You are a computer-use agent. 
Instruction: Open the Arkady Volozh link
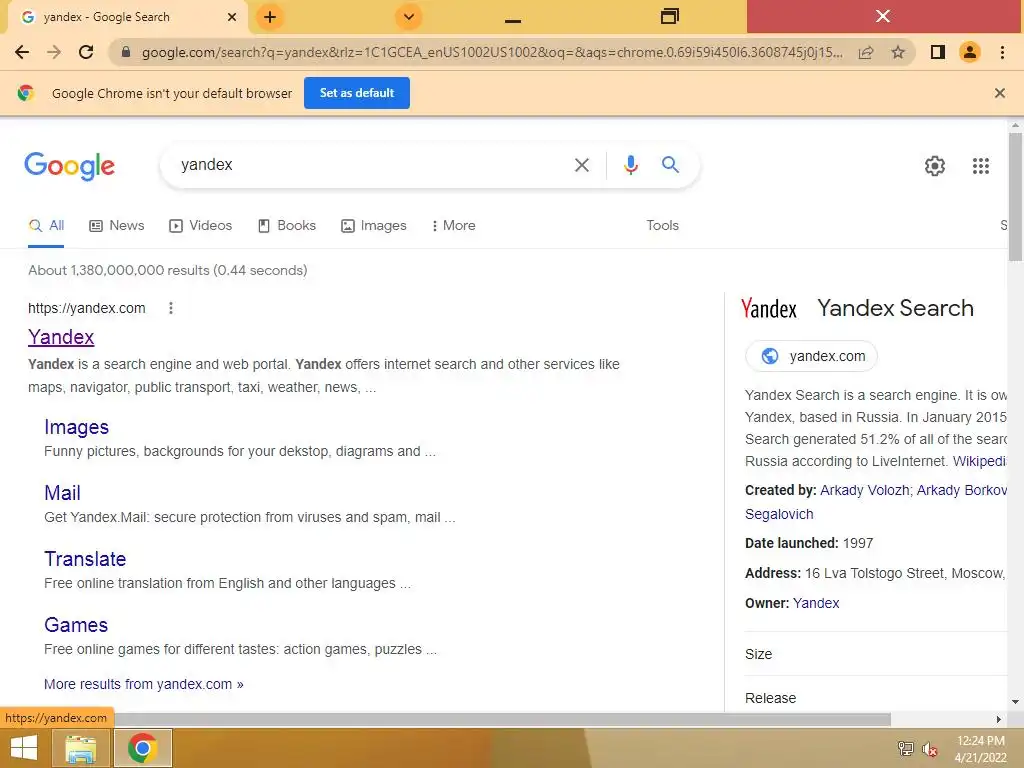pyautogui.click(x=864, y=490)
